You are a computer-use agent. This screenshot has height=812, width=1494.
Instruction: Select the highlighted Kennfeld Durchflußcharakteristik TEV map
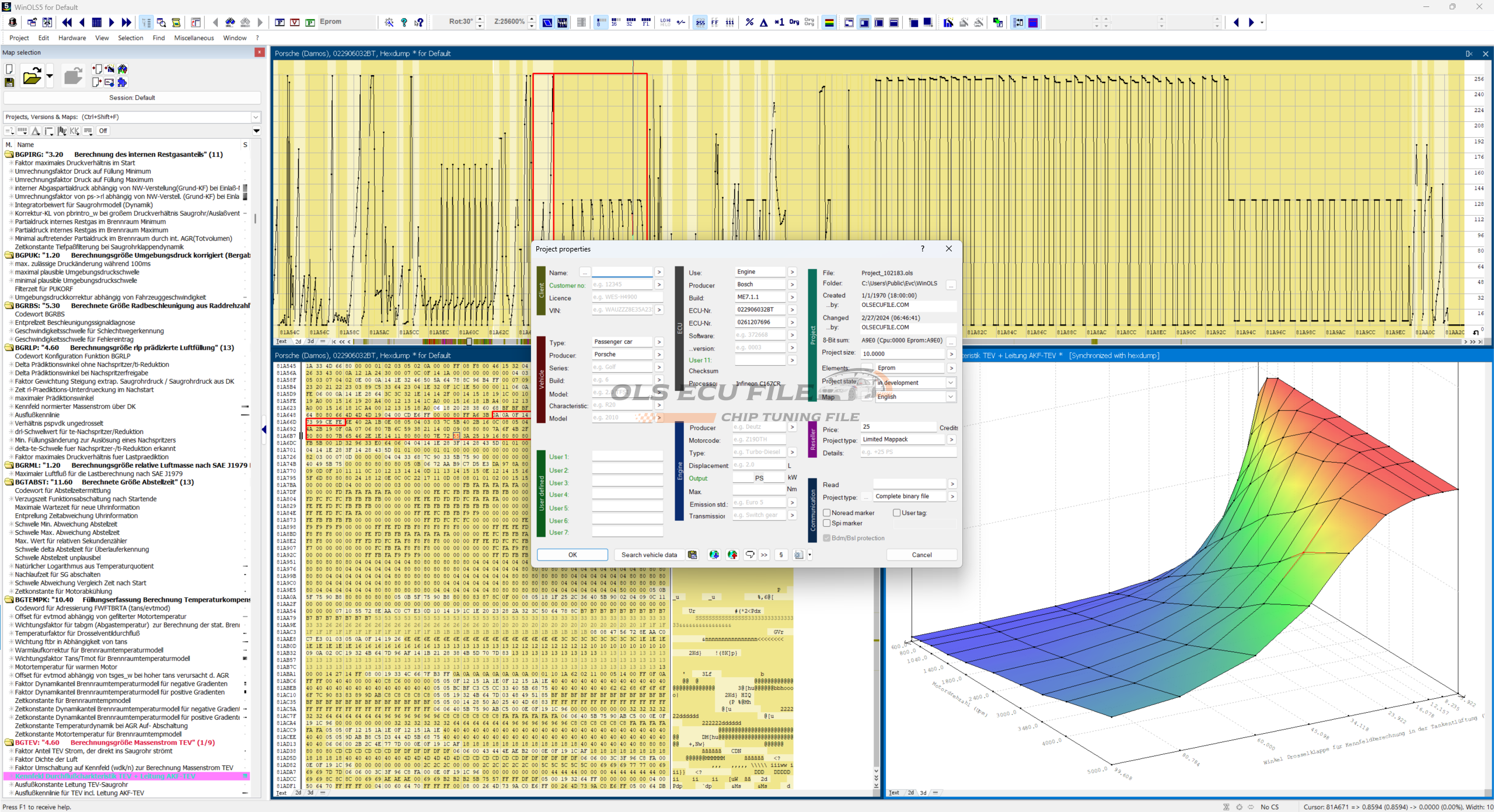[x=126, y=776]
